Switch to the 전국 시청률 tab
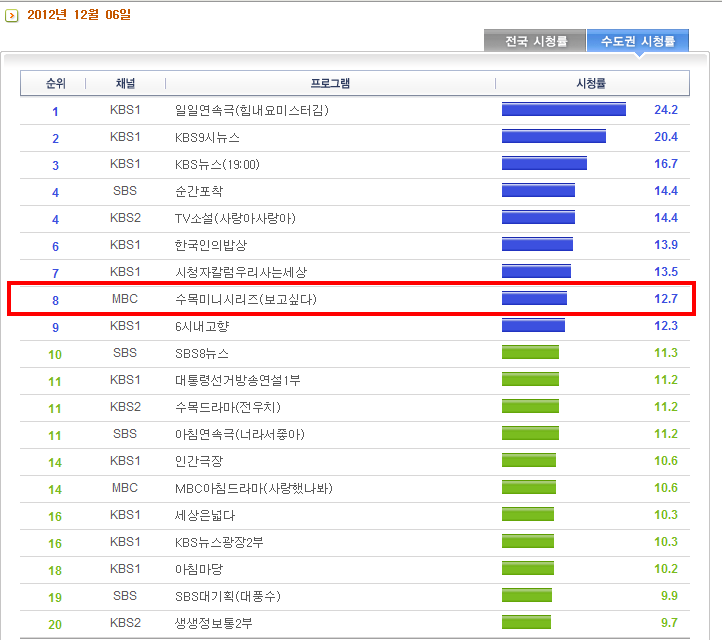 535,41
